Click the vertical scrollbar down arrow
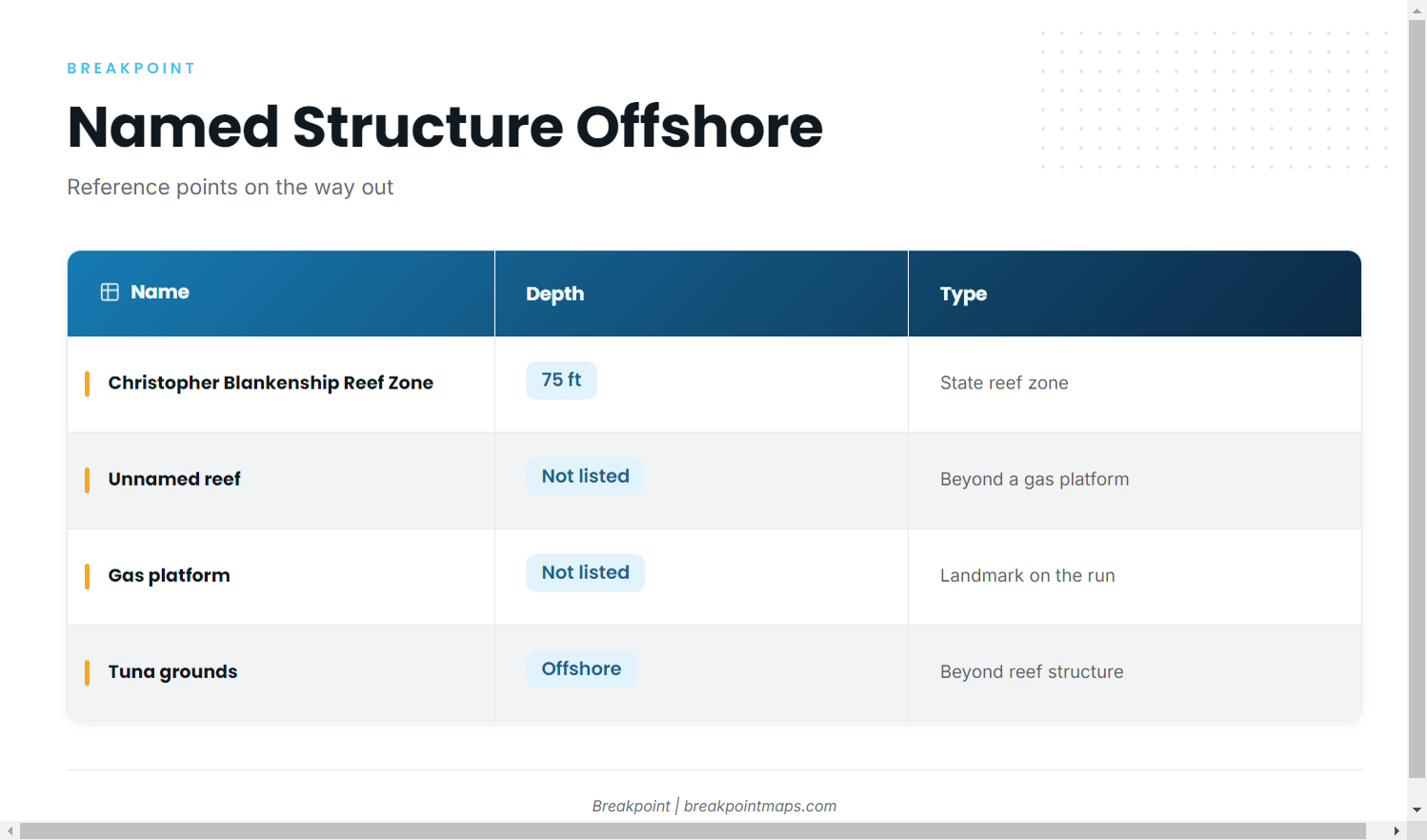Screen dimensions: 1427x840 pos(1417,810)
